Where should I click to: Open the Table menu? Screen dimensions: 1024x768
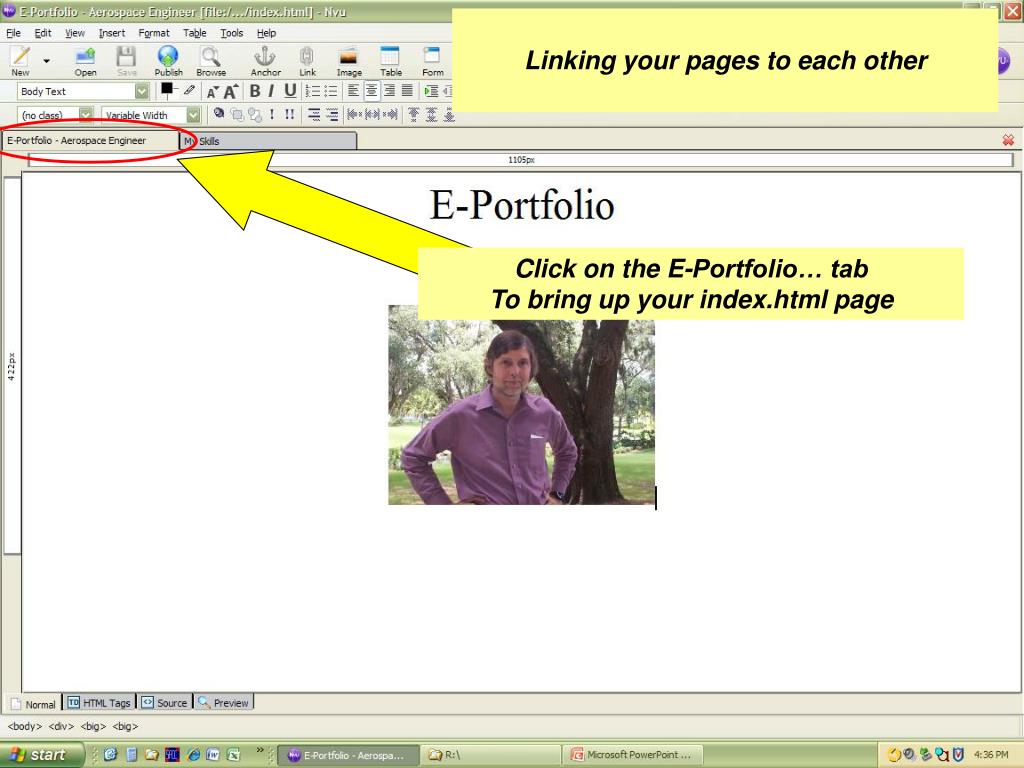tap(195, 33)
